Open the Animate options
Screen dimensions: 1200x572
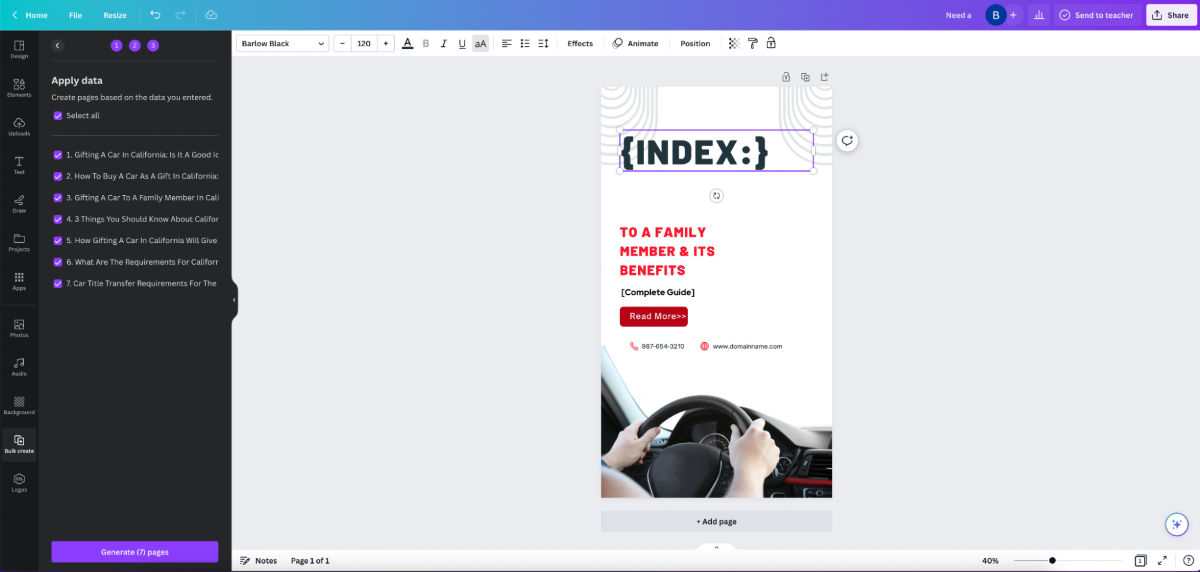click(636, 44)
